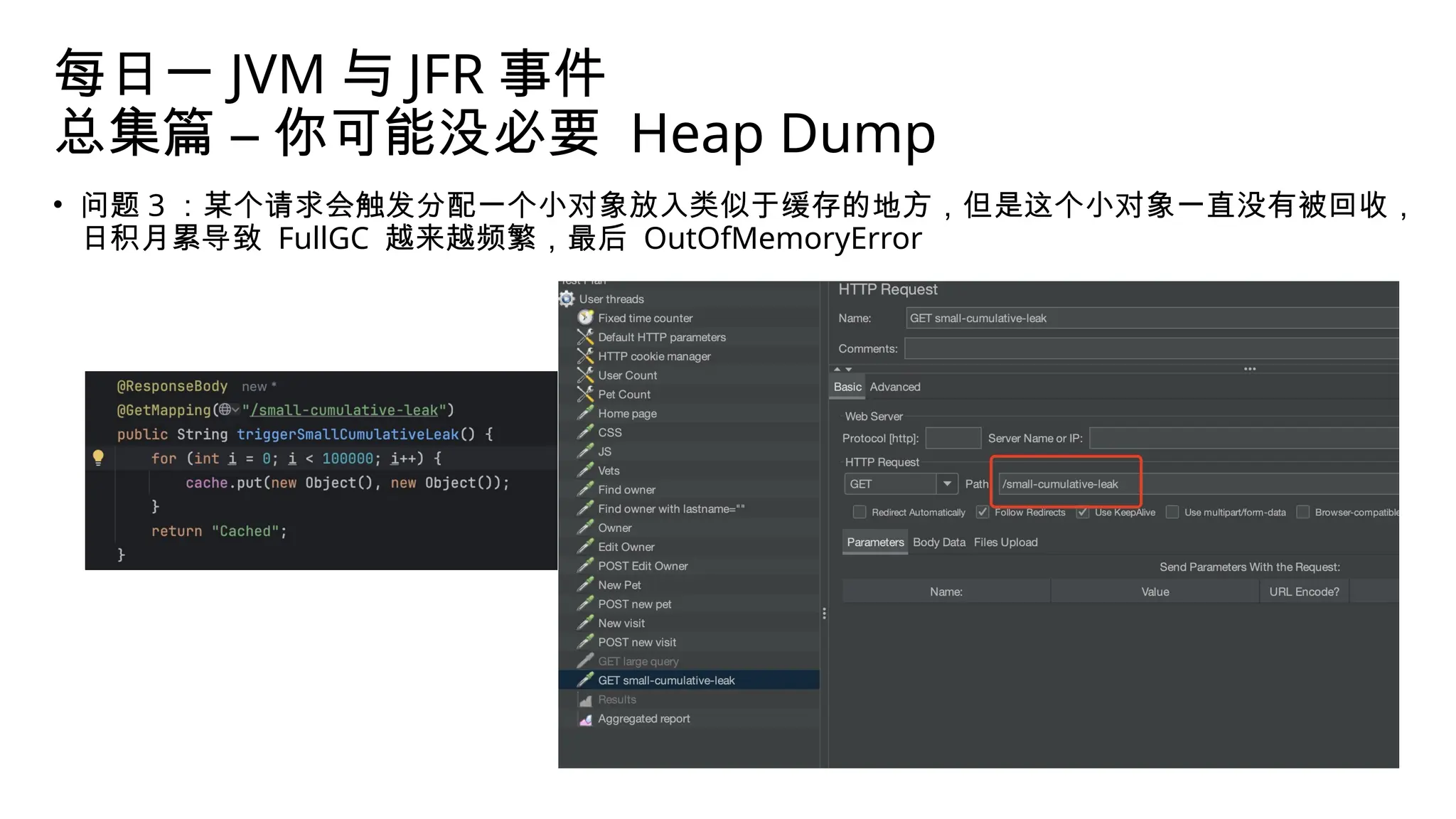Screen dimensions: 1456x819
Task: Click the JS sampler pipette icon
Action: (x=585, y=451)
